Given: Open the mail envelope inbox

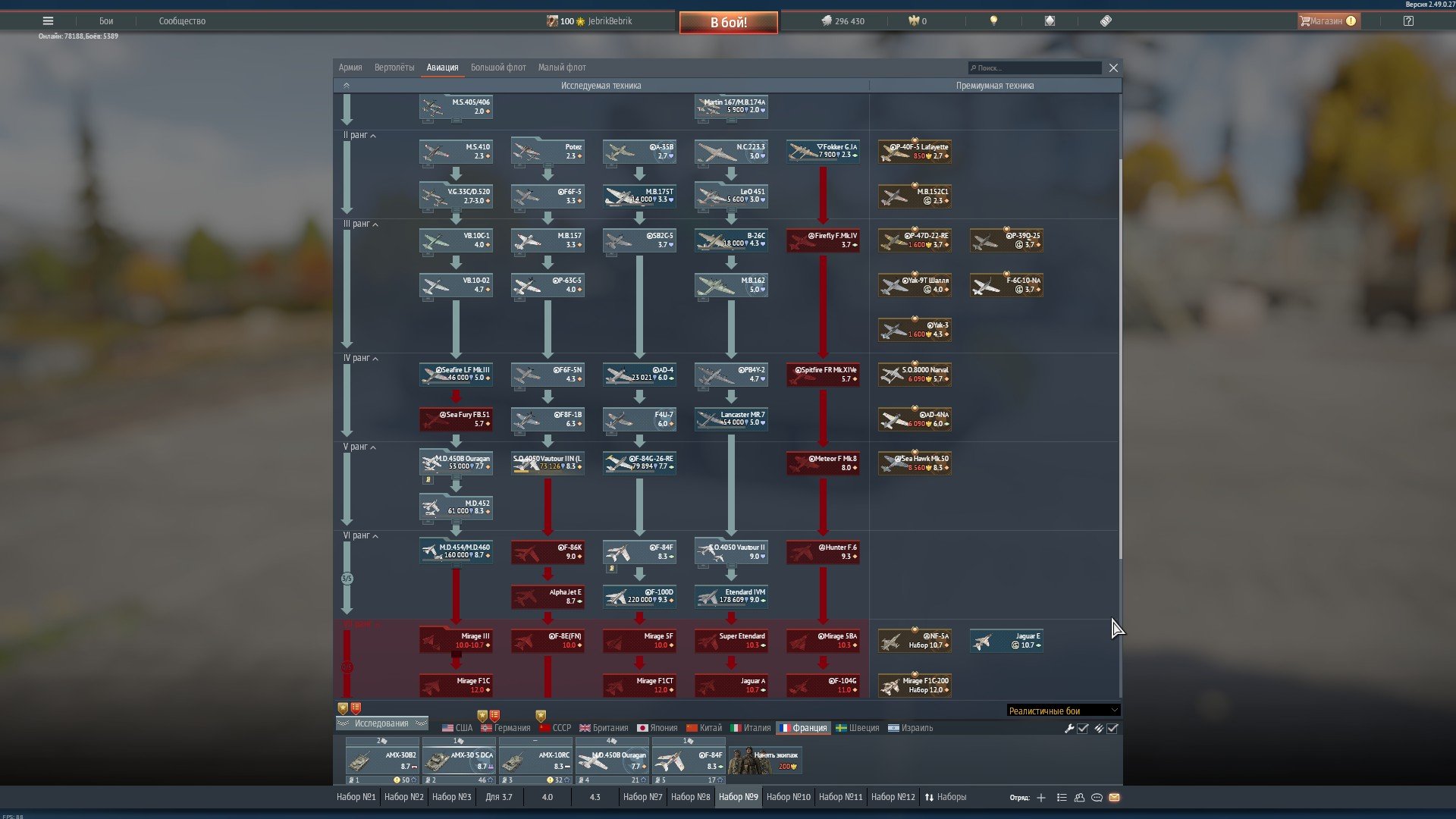Looking at the screenshot, I should coord(1114,798).
